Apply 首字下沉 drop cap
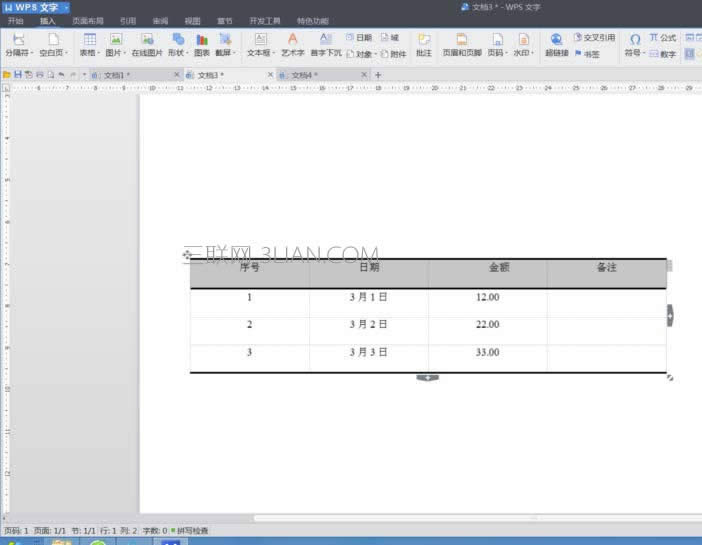The height and width of the screenshot is (545, 702). [x=326, y=45]
